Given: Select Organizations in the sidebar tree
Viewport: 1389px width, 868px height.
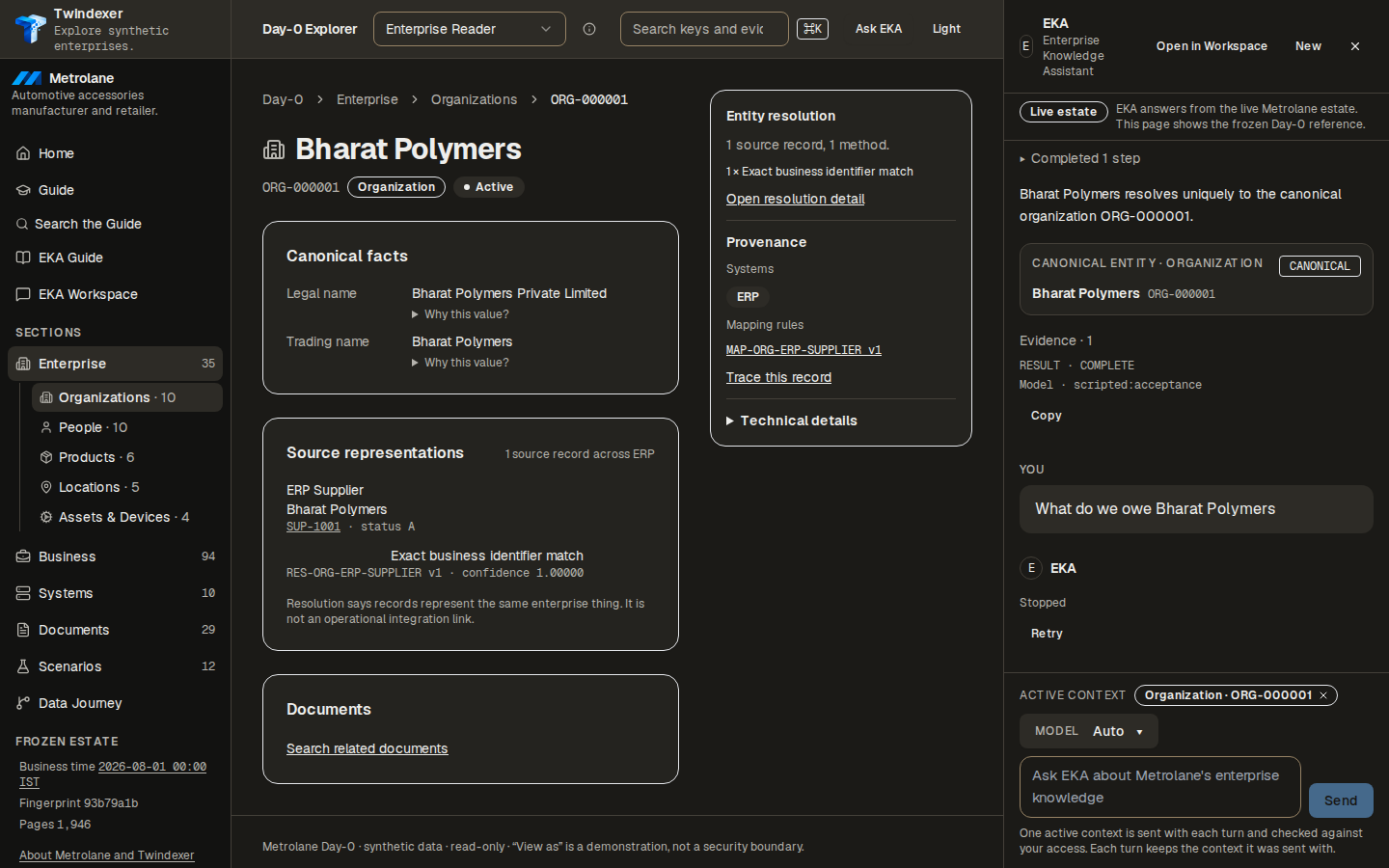Looking at the screenshot, I should [x=127, y=397].
